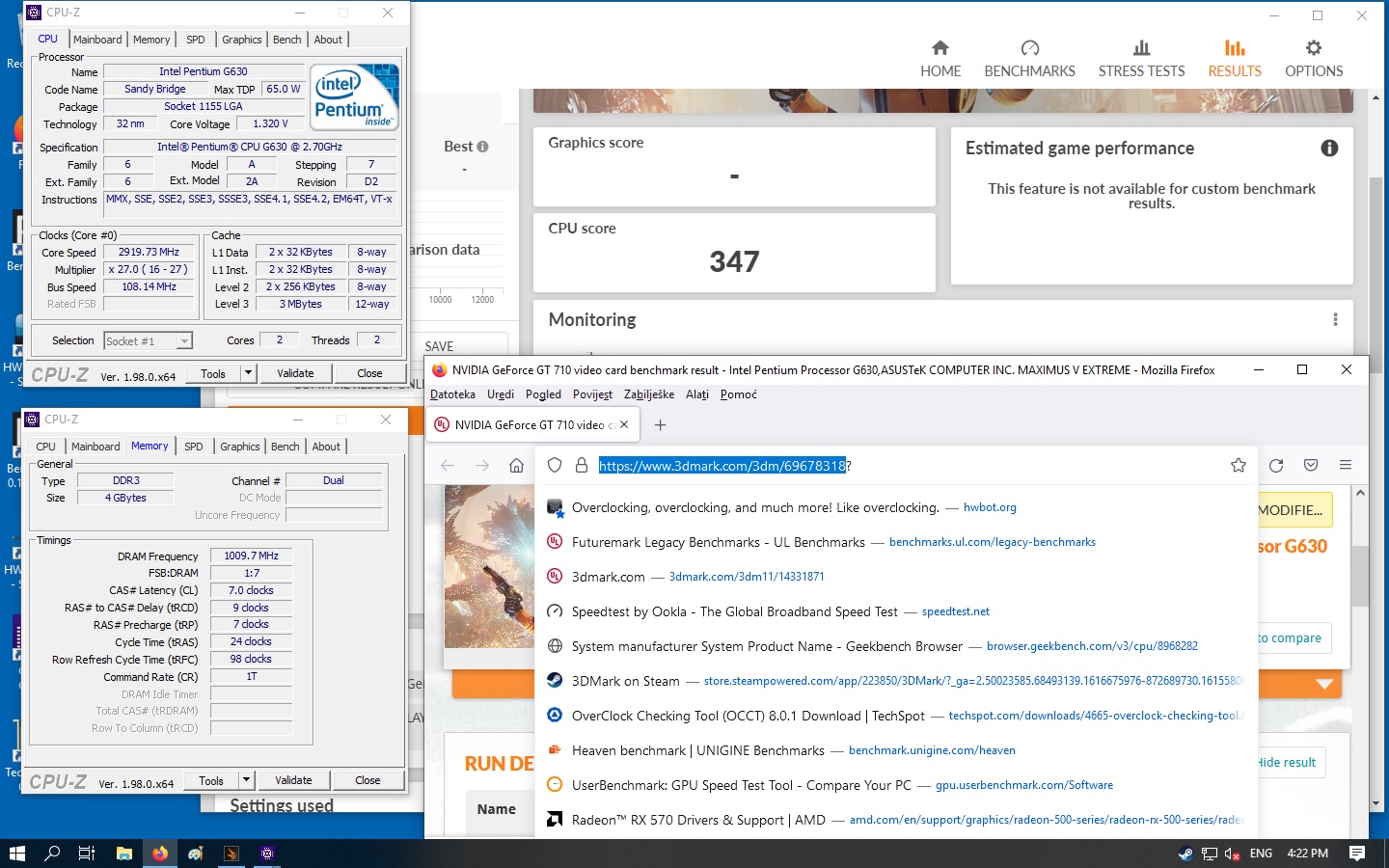Select 3DMark on Steam suggestion
Image resolution: width=1389 pixels, height=868 pixels.
[x=897, y=681]
